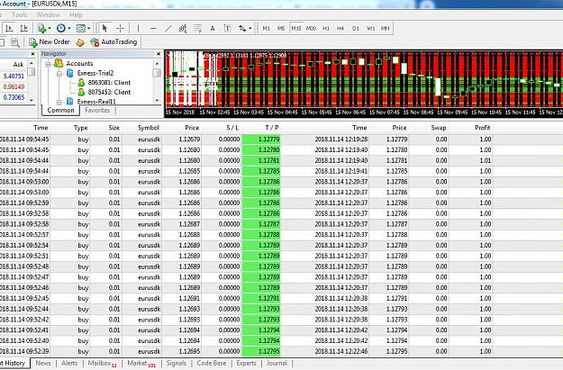Click the new chart plus icon

pyautogui.click(x=42, y=28)
